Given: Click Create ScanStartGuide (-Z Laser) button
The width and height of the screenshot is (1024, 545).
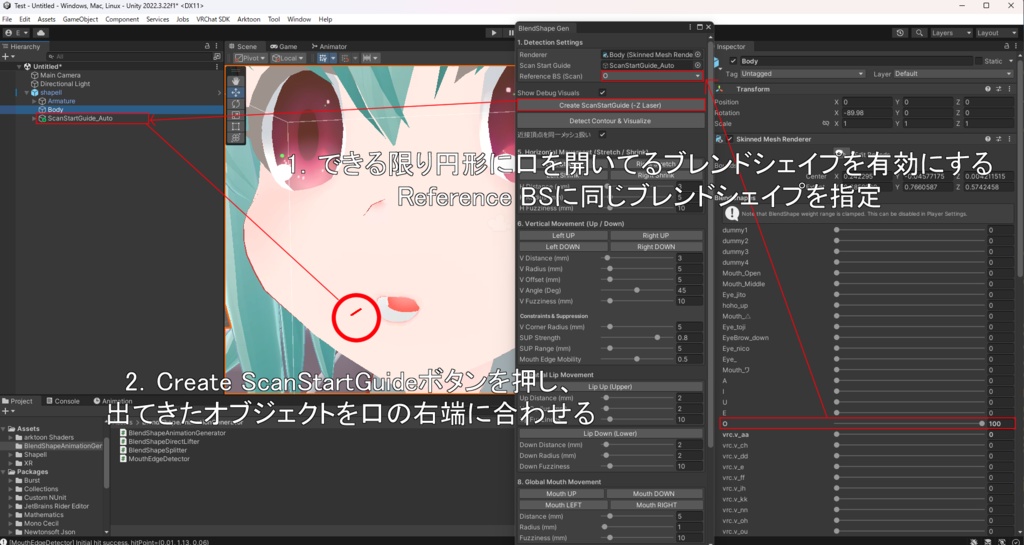Looking at the screenshot, I should click(x=611, y=105).
